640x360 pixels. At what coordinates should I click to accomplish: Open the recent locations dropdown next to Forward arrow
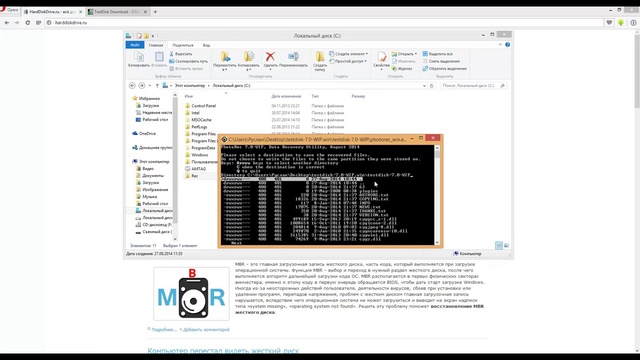(x=150, y=86)
